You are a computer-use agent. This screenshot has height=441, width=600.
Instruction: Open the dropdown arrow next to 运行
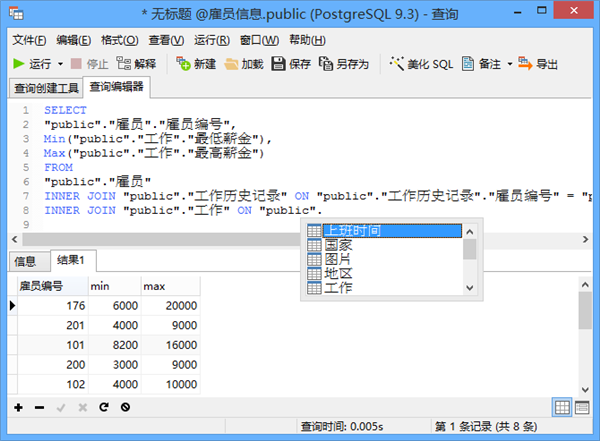[60, 64]
